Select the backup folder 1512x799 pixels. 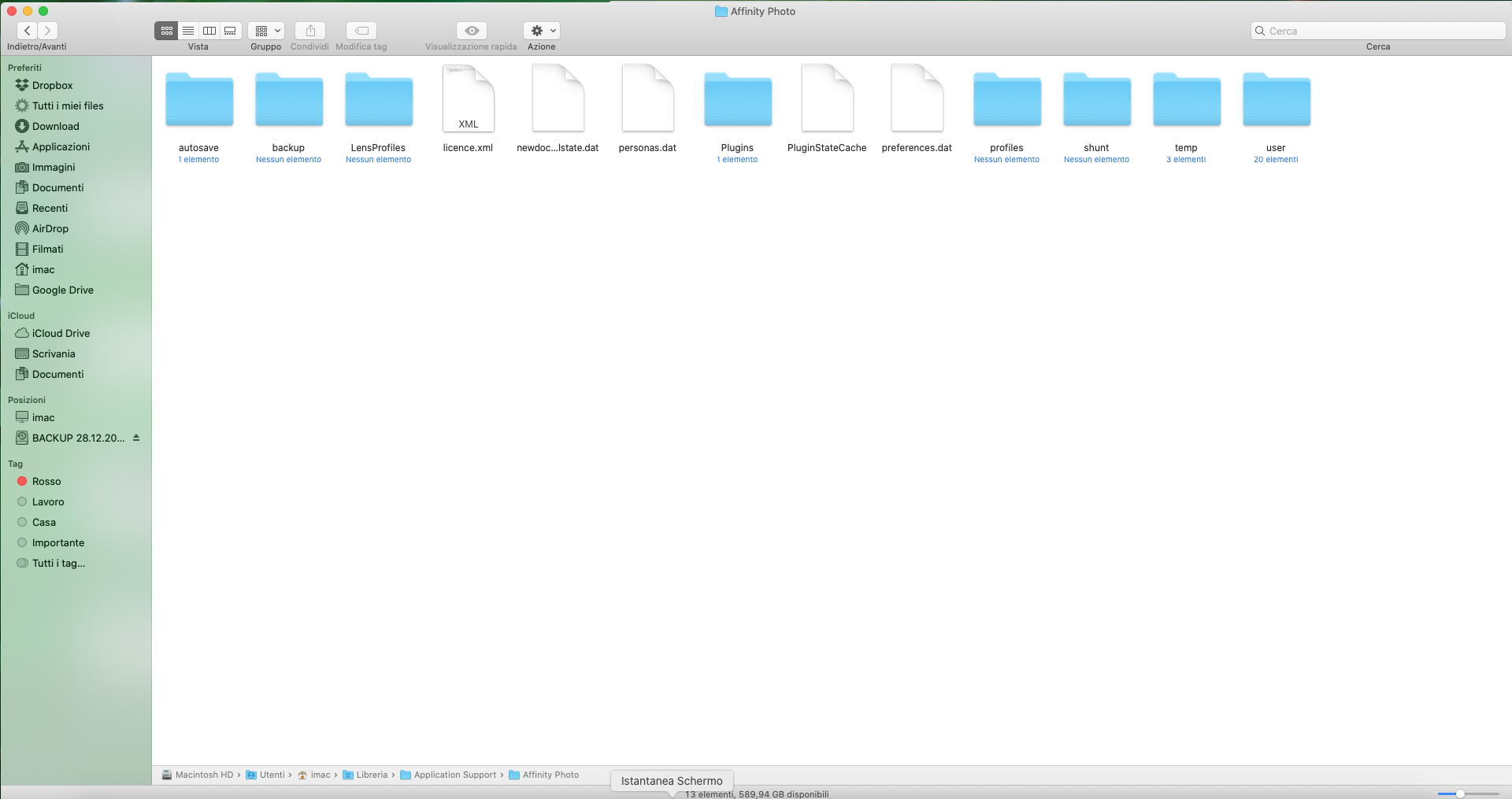(x=289, y=100)
